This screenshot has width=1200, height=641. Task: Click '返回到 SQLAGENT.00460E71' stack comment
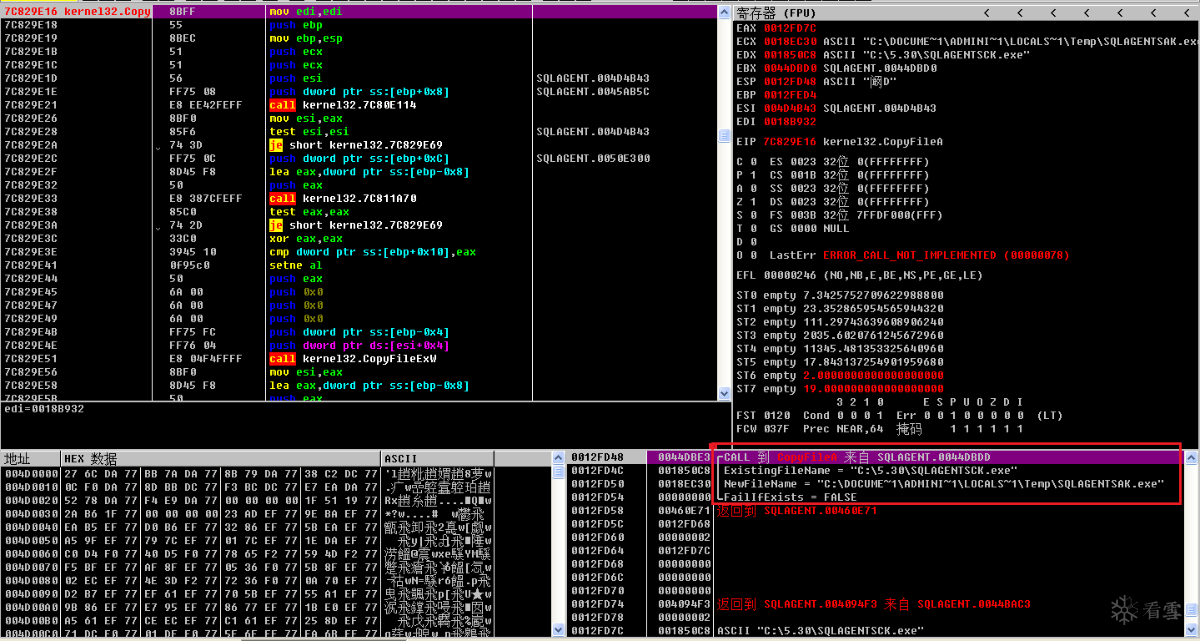[797, 510]
